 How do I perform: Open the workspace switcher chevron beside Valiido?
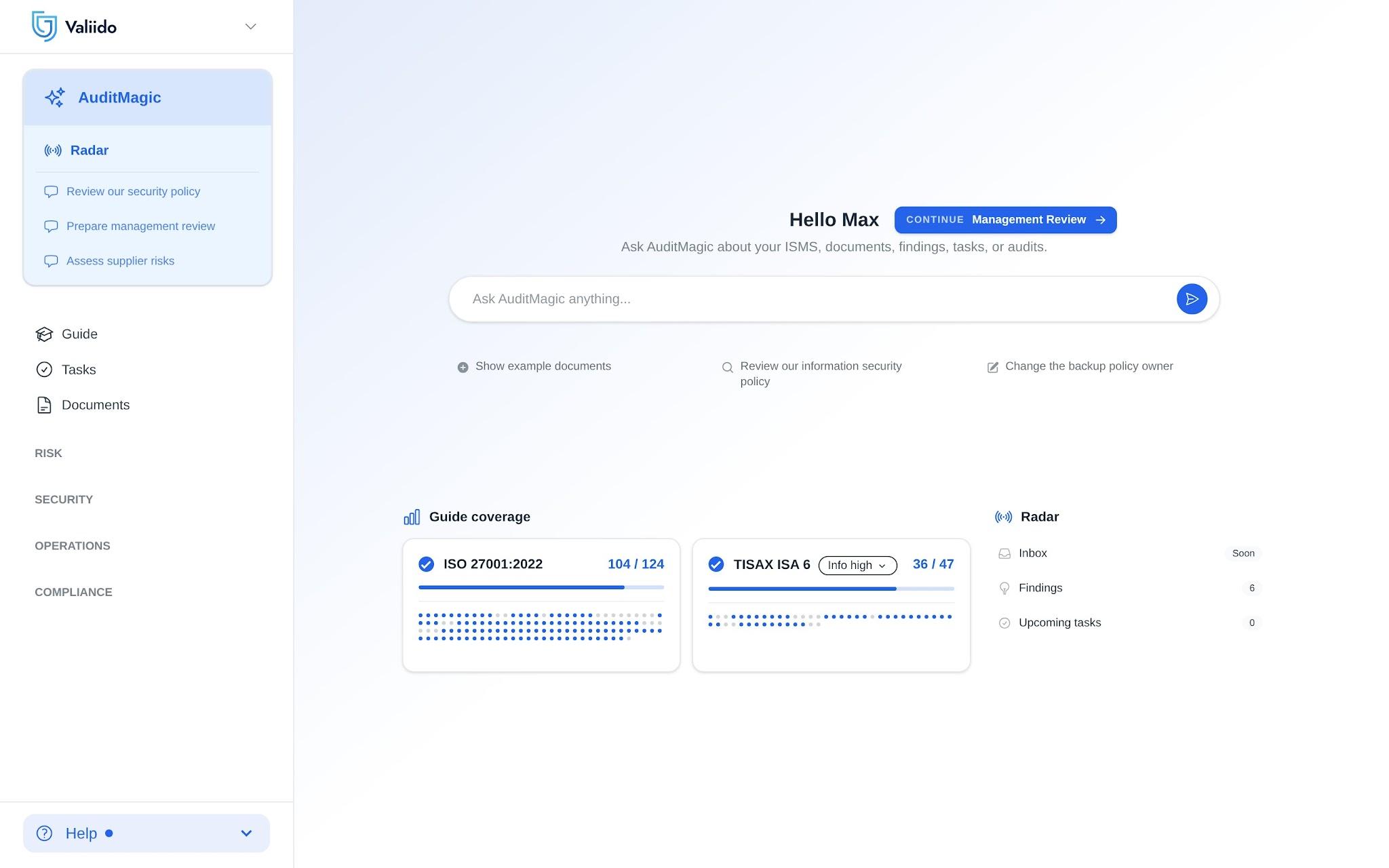[x=250, y=26]
